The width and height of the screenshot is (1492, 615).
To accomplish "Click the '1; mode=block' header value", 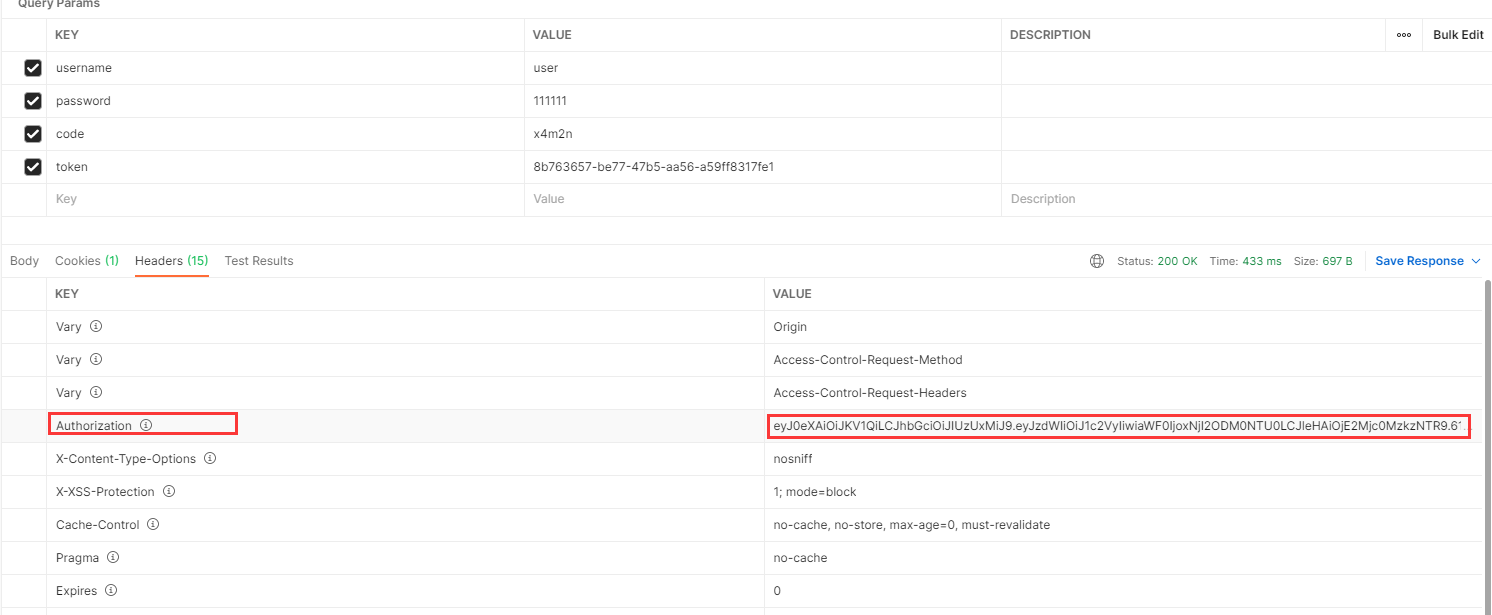I will coord(815,492).
